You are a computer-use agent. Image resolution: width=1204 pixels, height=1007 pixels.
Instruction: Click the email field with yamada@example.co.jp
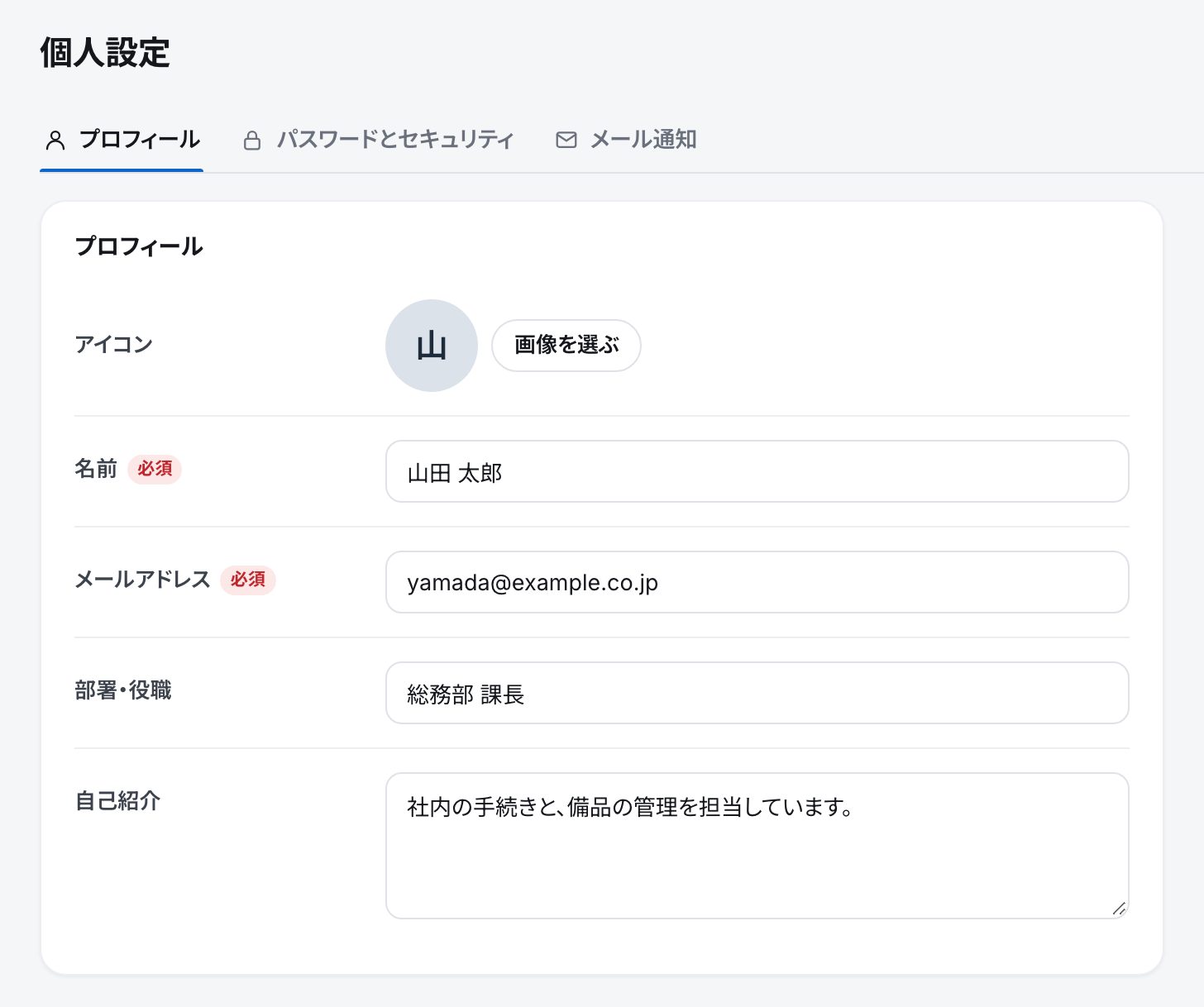pos(757,582)
